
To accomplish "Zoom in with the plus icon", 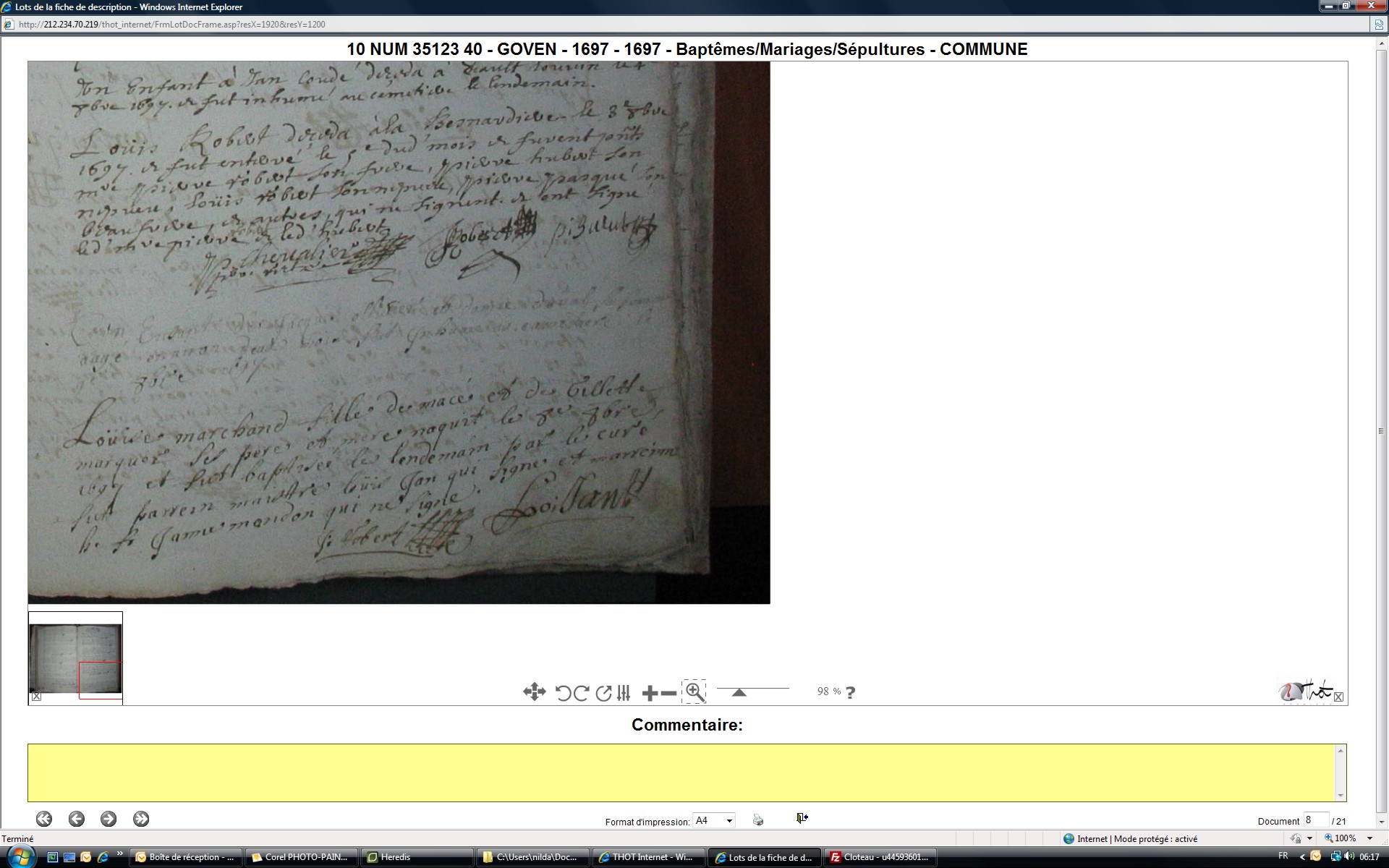I will tap(650, 693).
